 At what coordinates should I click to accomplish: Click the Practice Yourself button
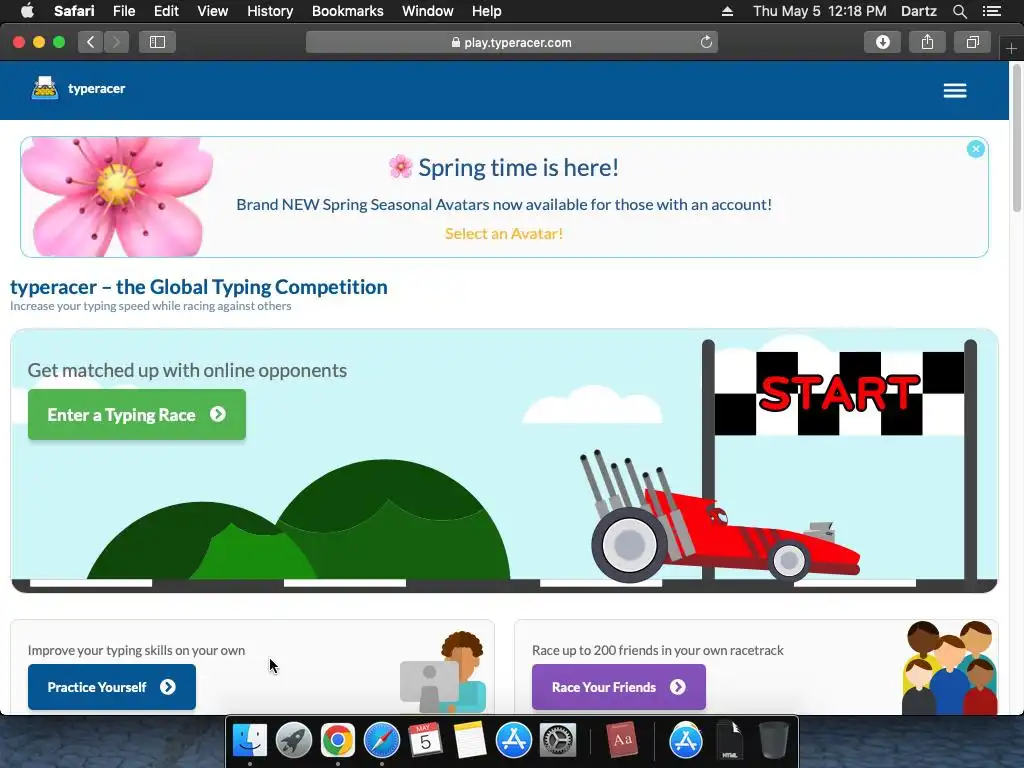tap(112, 687)
